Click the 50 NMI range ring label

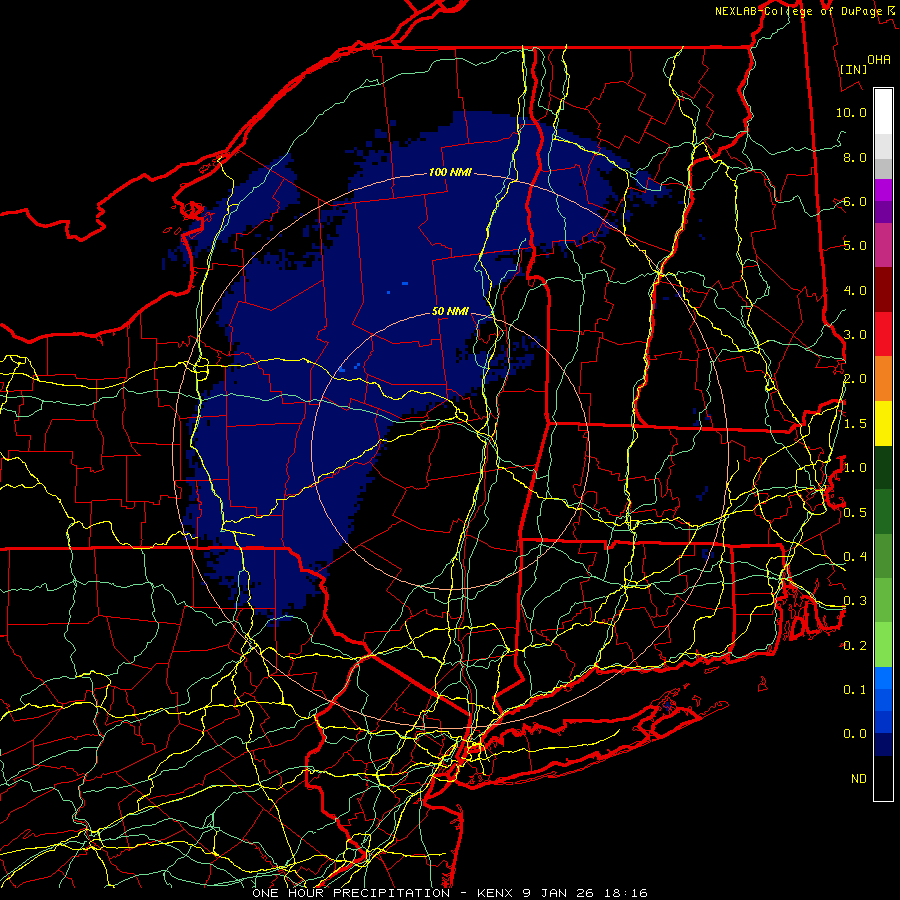450,311
